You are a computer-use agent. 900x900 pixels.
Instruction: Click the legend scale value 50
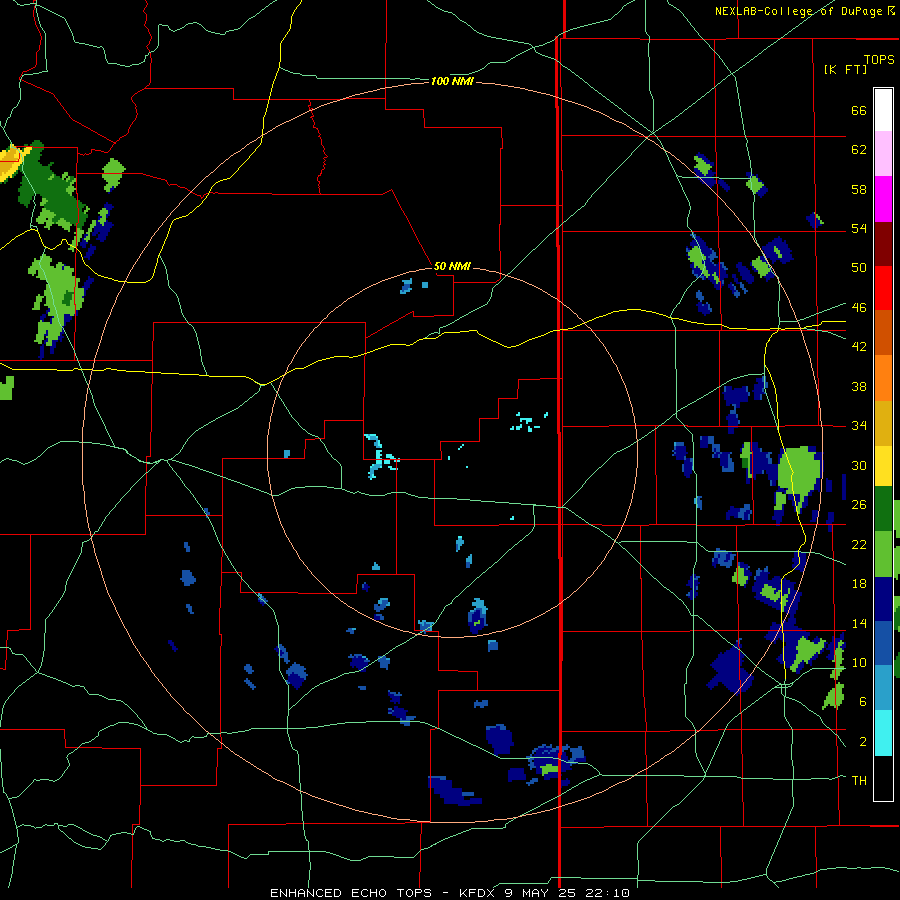[859, 267]
